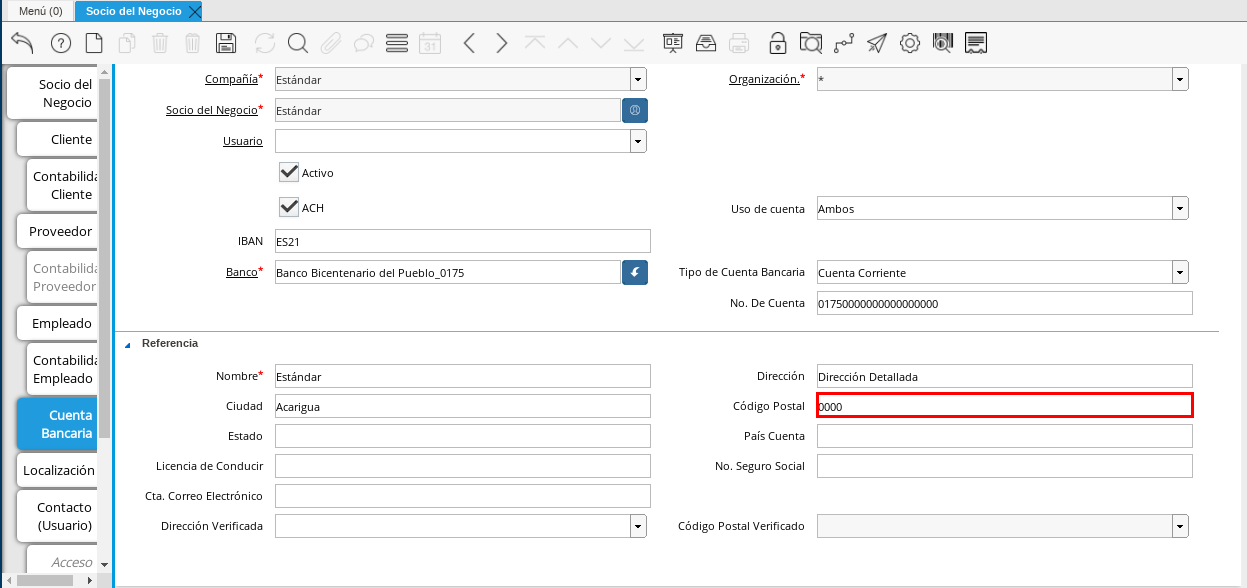Switch to the Menú (0) tab
This screenshot has width=1247, height=588.
point(41,11)
